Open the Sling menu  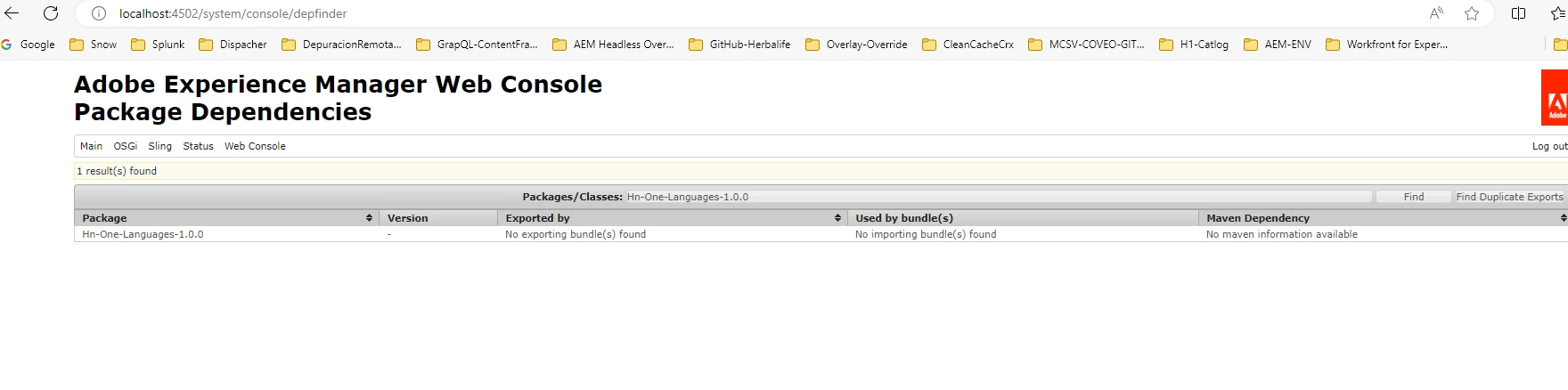(x=159, y=146)
